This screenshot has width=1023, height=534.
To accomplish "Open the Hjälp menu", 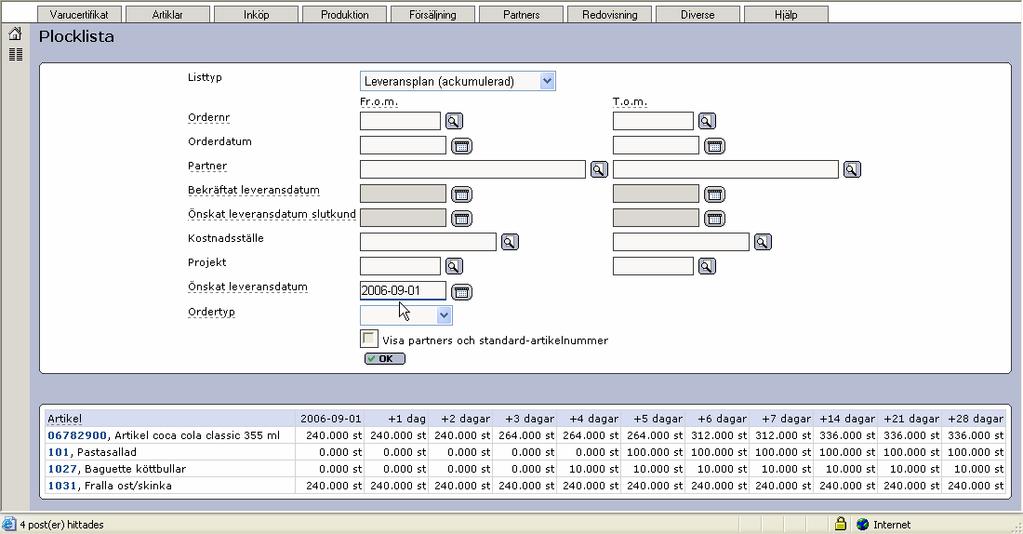I will [786, 14].
